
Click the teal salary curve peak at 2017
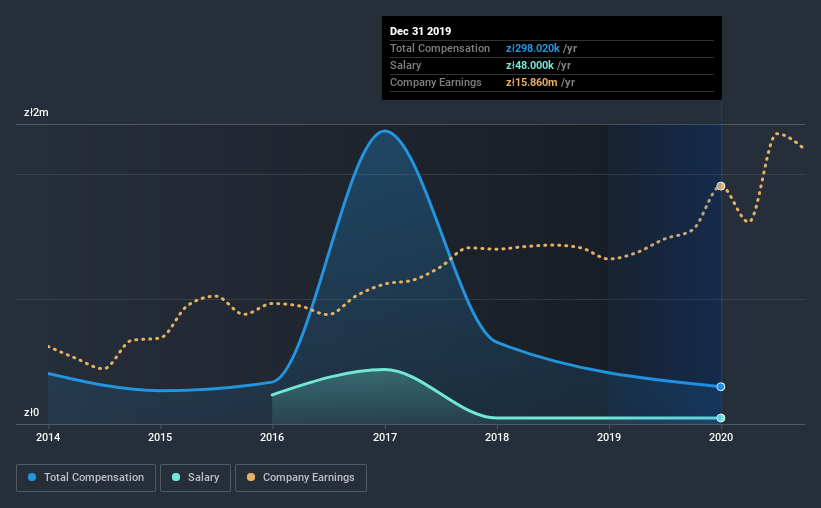(x=385, y=369)
